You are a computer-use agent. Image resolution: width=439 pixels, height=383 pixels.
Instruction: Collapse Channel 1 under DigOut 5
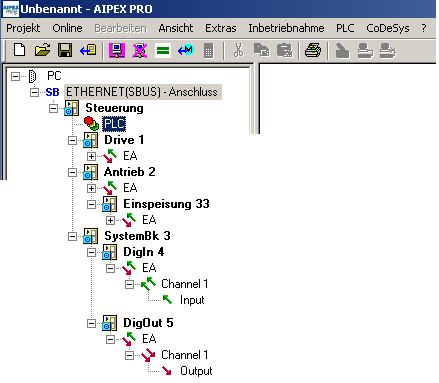[129, 355]
